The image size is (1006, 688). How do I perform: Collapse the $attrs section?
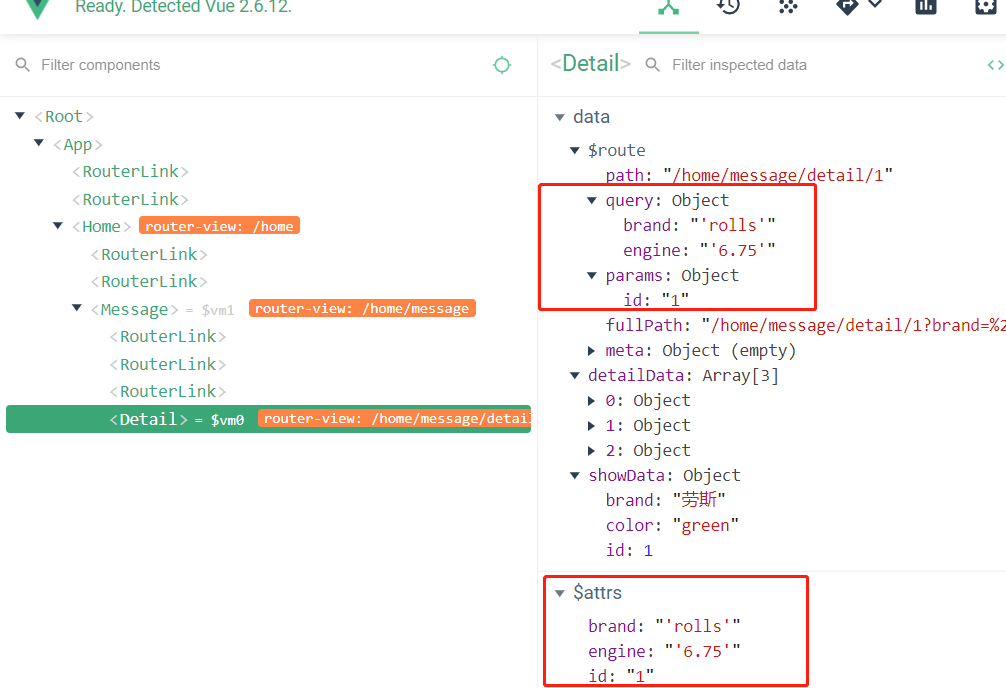coord(559,593)
